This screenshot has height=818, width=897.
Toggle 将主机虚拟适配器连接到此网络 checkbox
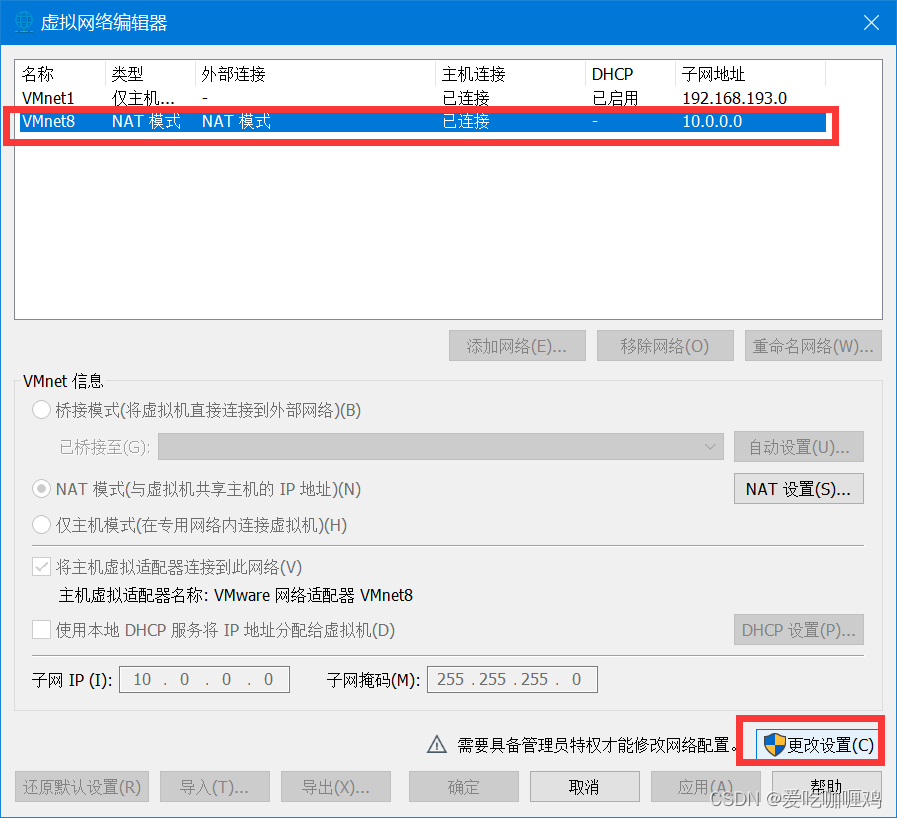click(41, 567)
